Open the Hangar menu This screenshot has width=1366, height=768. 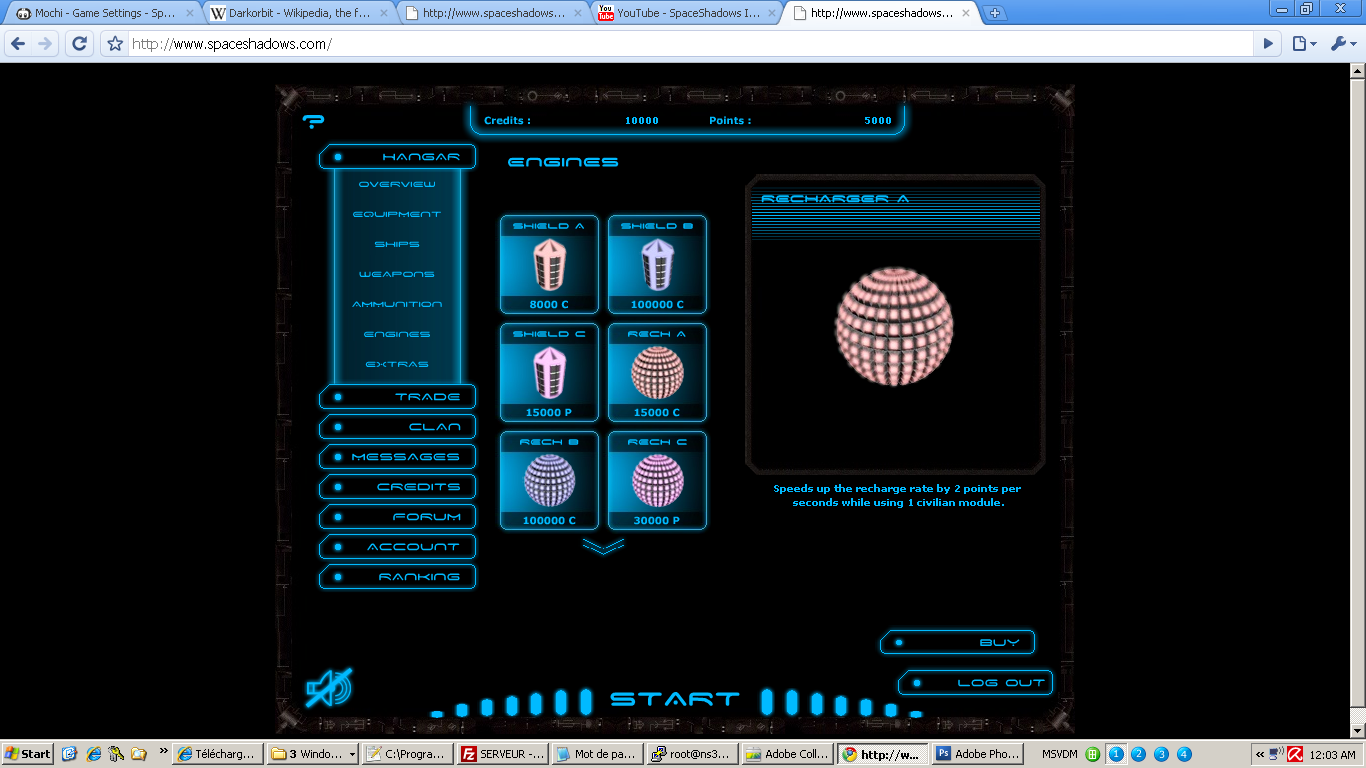(397, 157)
